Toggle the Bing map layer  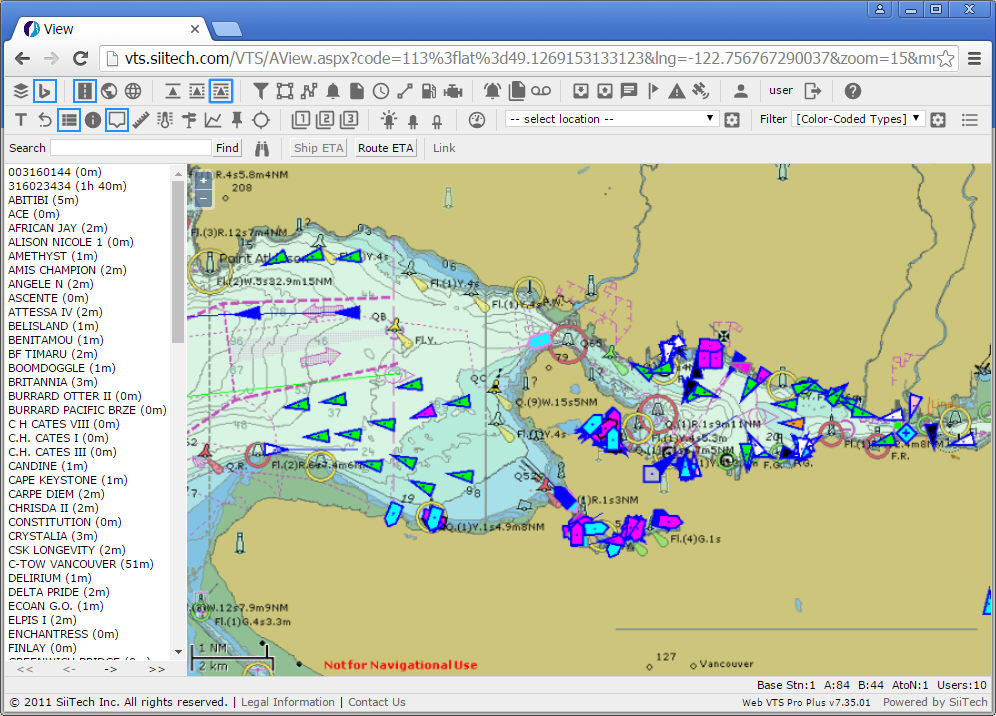(x=44, y=91)
